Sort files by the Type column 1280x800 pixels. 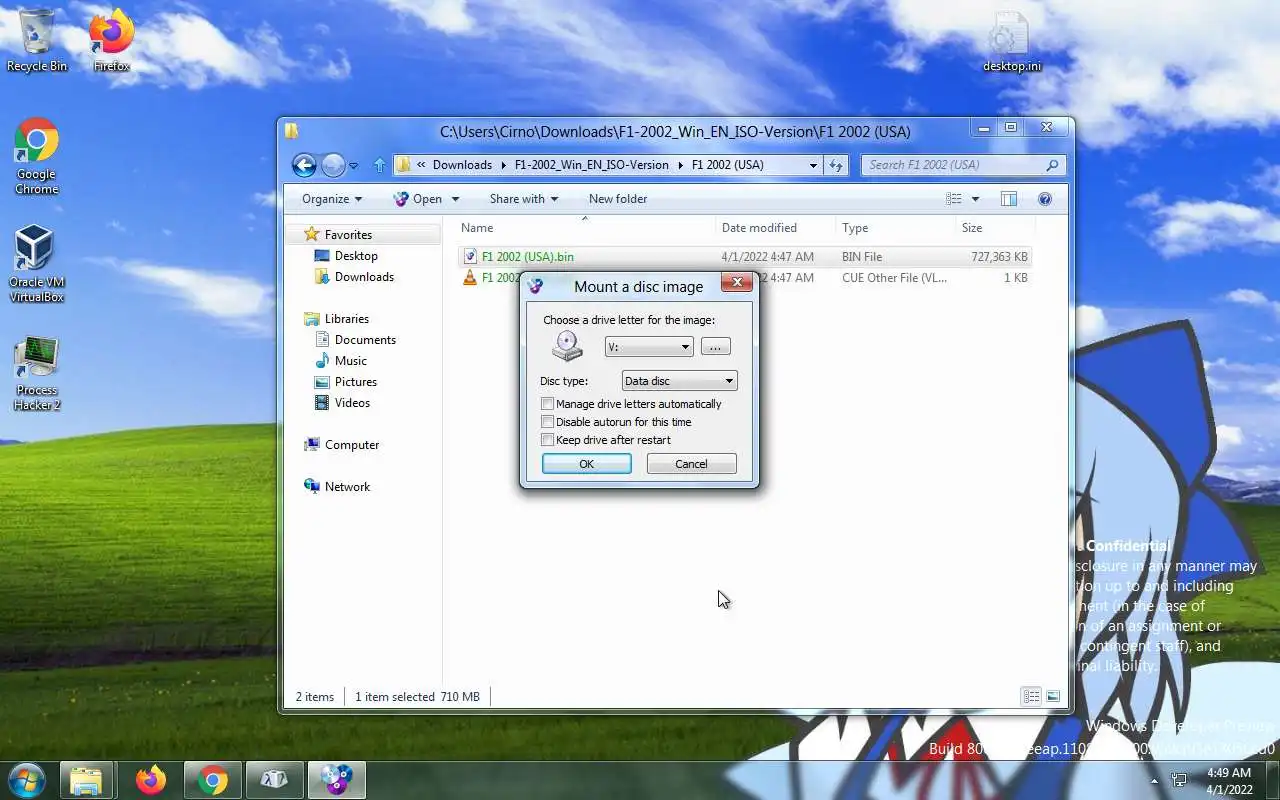coord(895,228)
